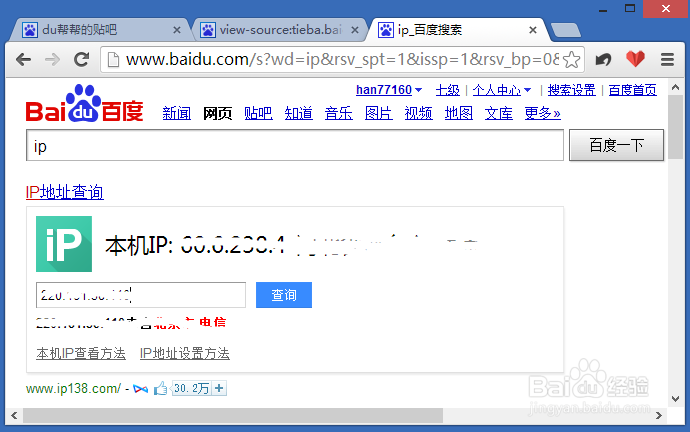This screenshot has height=432, width=690.
Task: Open the 知道 category
Action: pos(298,113)
